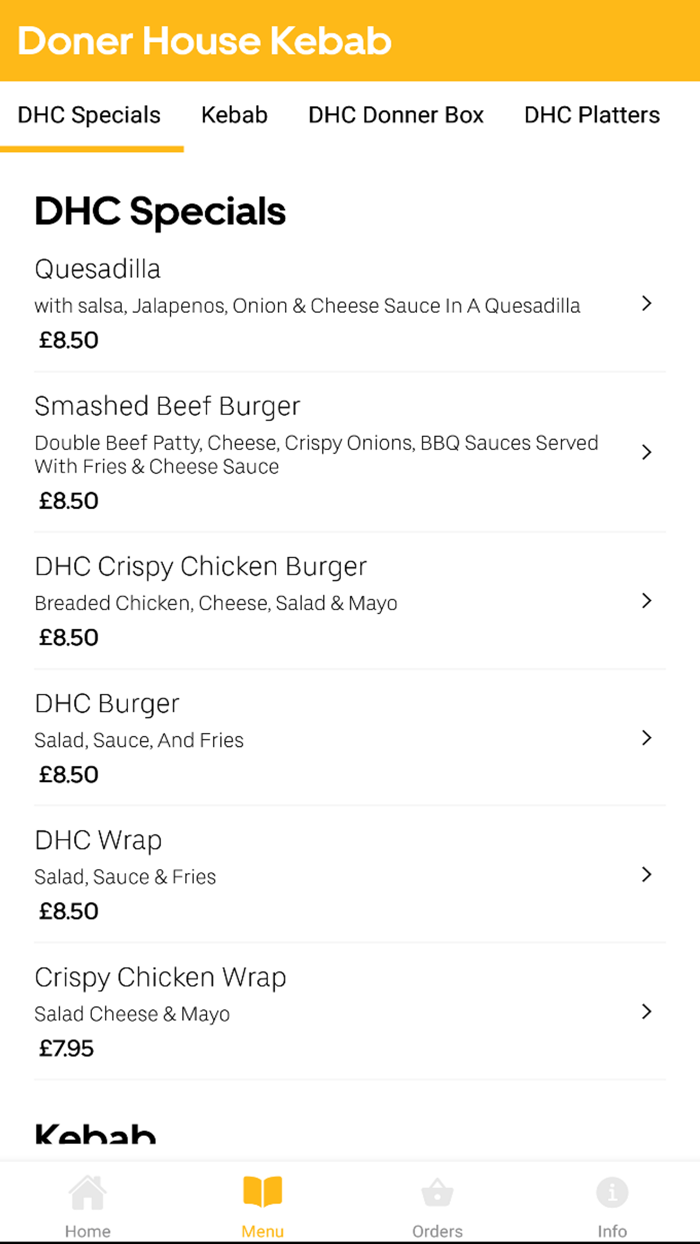Viewport: 700px width, 1244px height.
Task: Tap the Doner House Kebab header
Action: click(204, 42)
